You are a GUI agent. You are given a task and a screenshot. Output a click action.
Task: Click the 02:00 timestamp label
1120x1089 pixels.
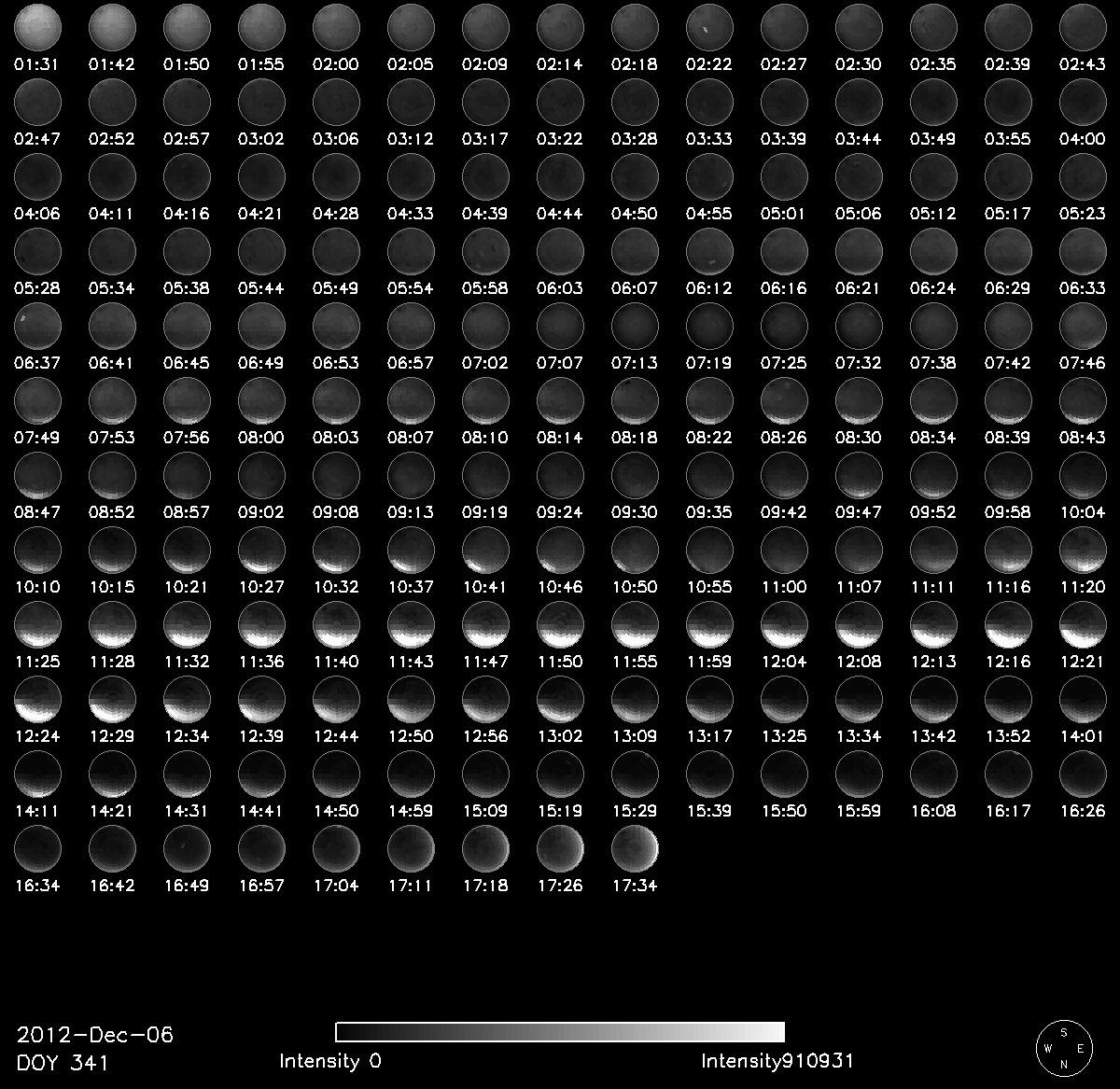tap(336, 64)
